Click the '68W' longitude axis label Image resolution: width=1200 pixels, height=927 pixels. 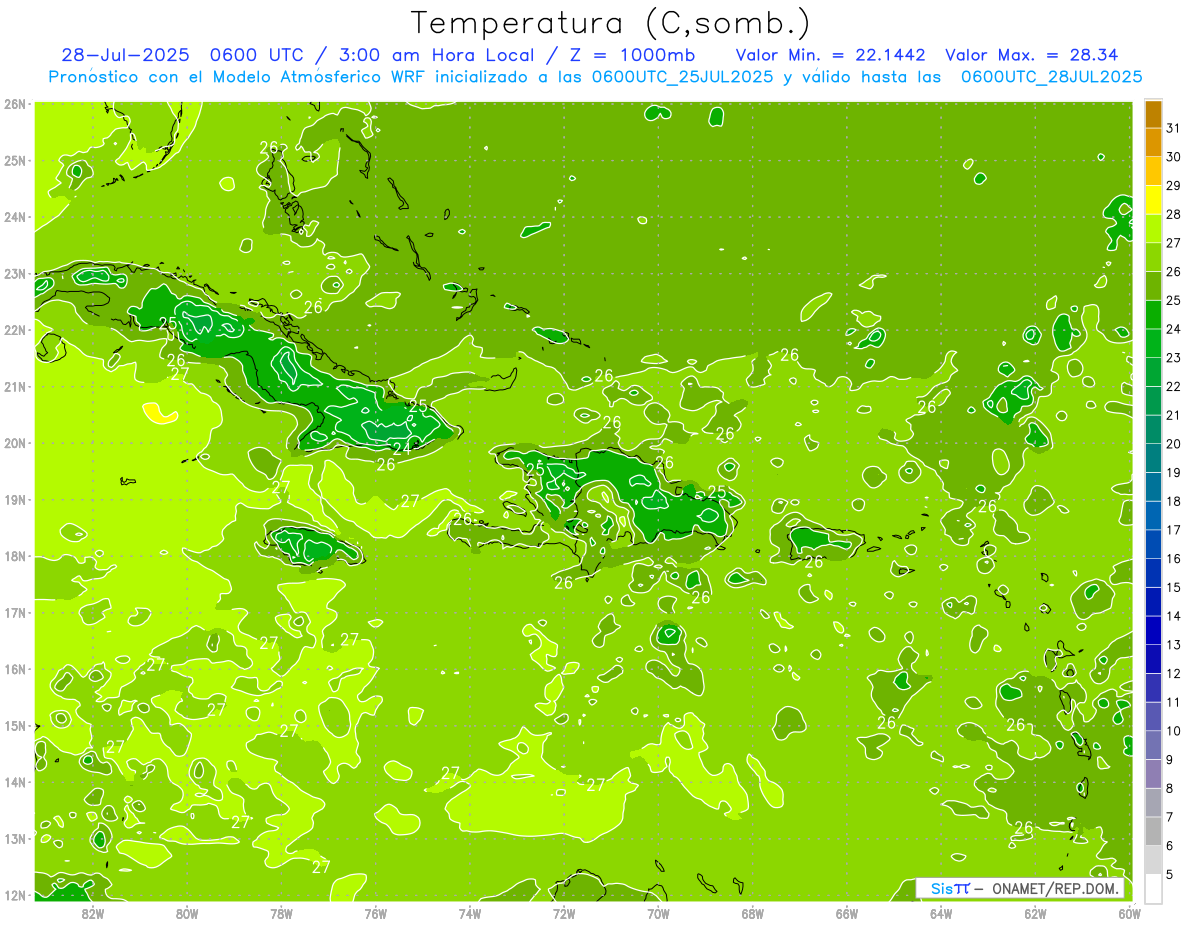point(753,913)
